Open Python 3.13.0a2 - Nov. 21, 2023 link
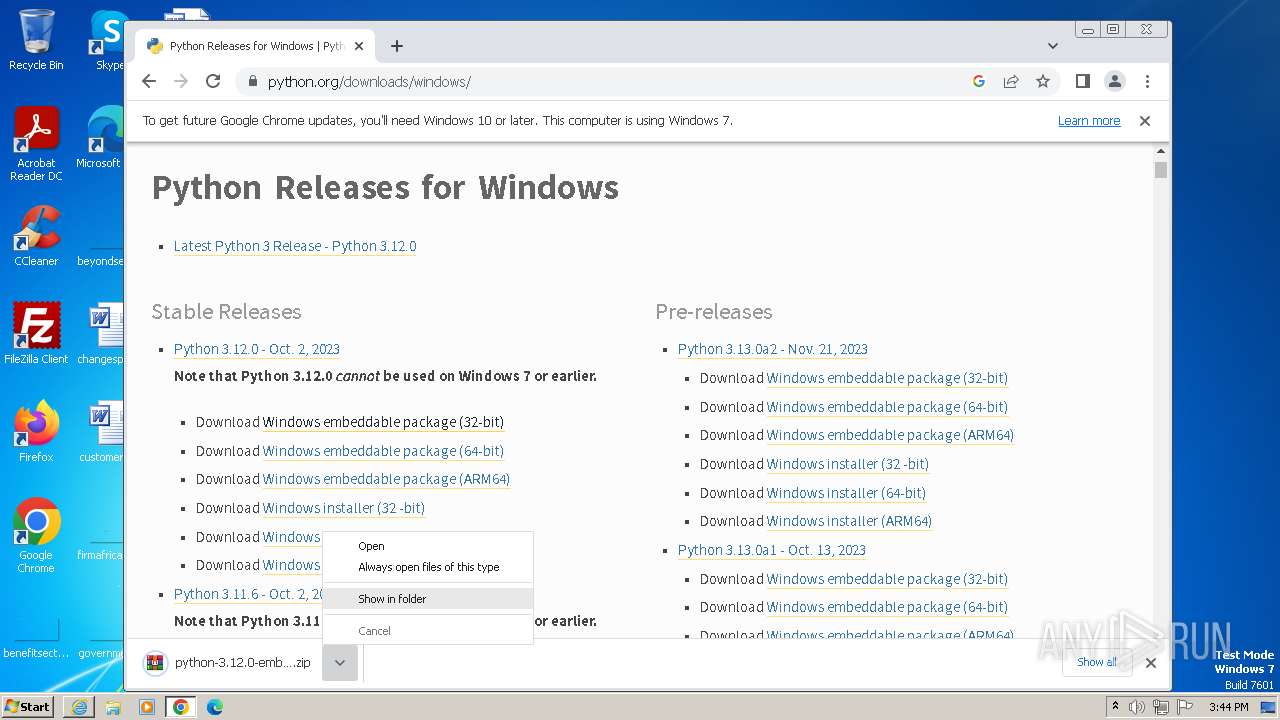Image resolution: width=1280 pixels, height=720 pixels. tap(773, 349)
